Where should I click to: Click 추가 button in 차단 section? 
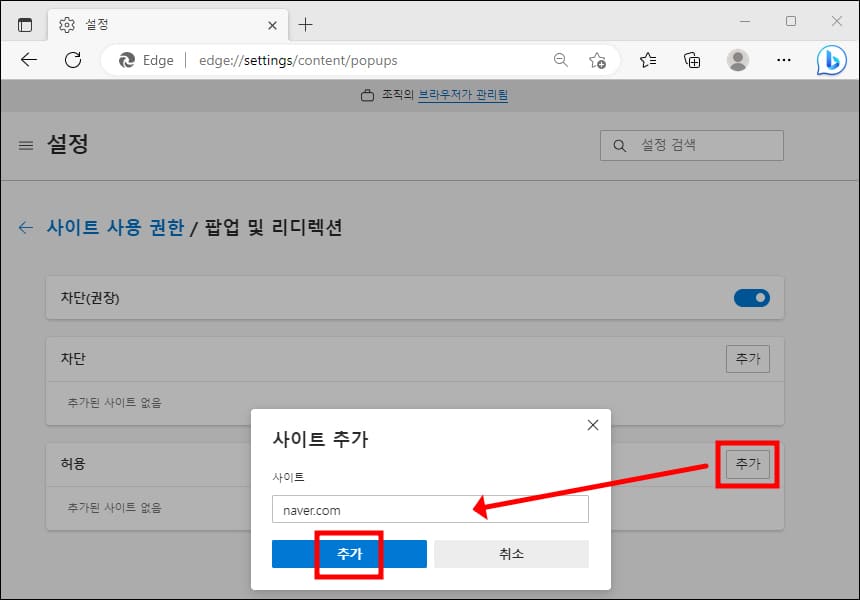pyautogui.click(x=748, y=359)
